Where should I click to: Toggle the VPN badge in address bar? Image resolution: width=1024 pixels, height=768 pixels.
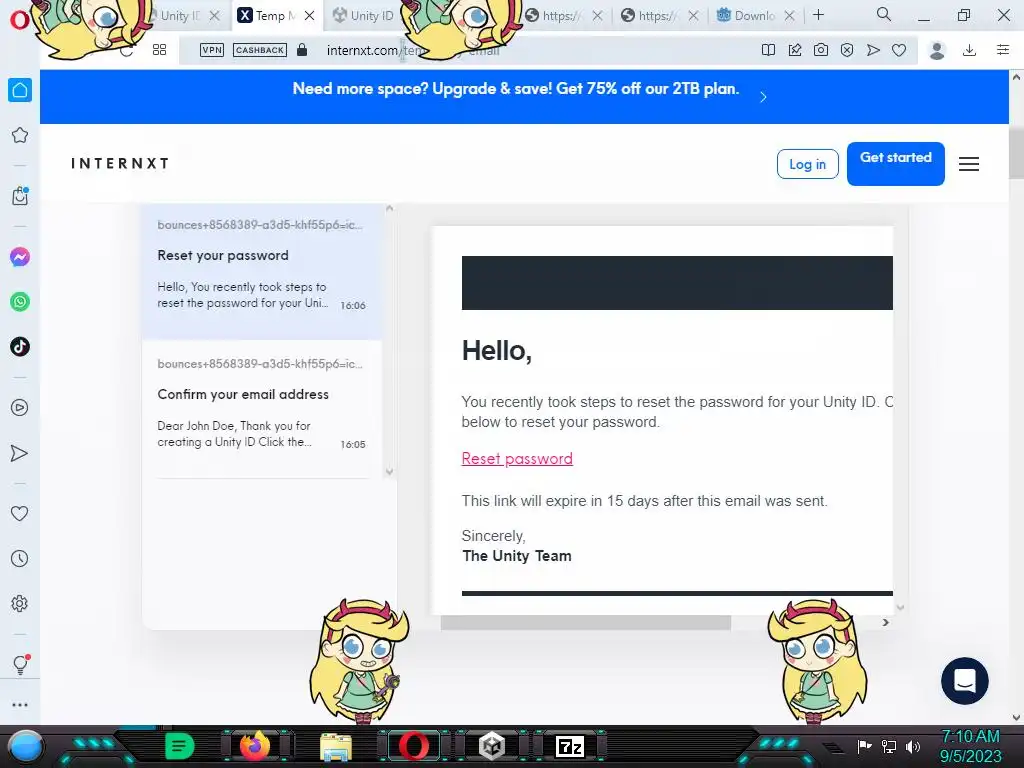[212, 50]
